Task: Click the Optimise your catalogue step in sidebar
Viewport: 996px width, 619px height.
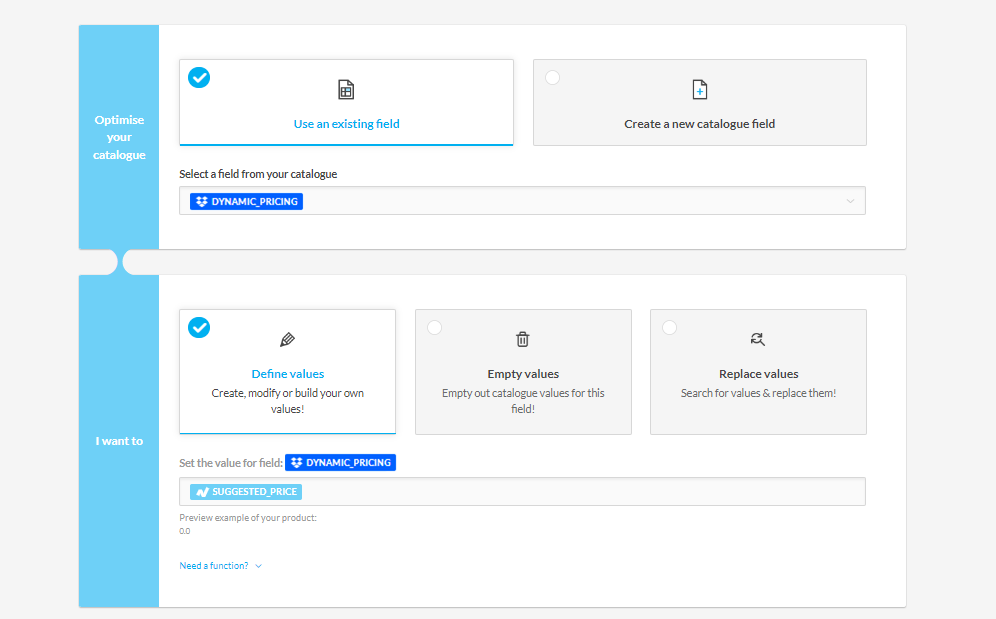Action: (x=119, y=137)
